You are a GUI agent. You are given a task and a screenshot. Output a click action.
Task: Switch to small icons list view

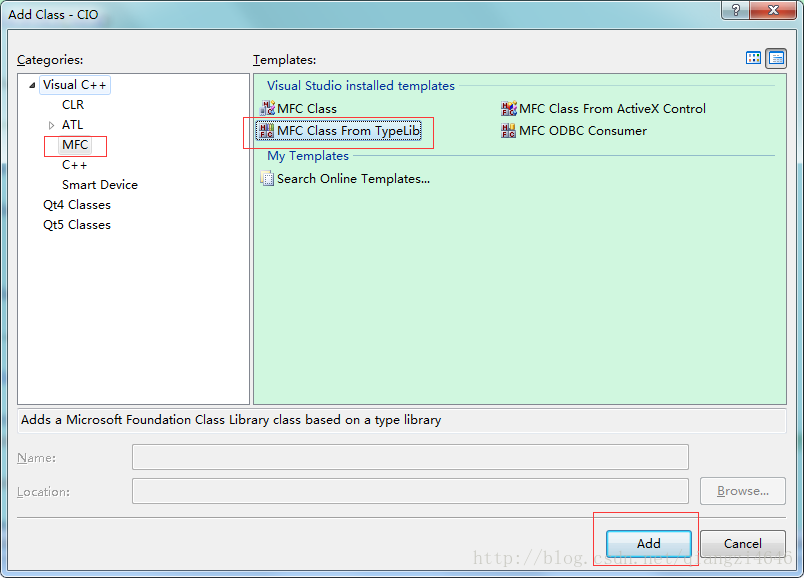click(x=776, y=58)
